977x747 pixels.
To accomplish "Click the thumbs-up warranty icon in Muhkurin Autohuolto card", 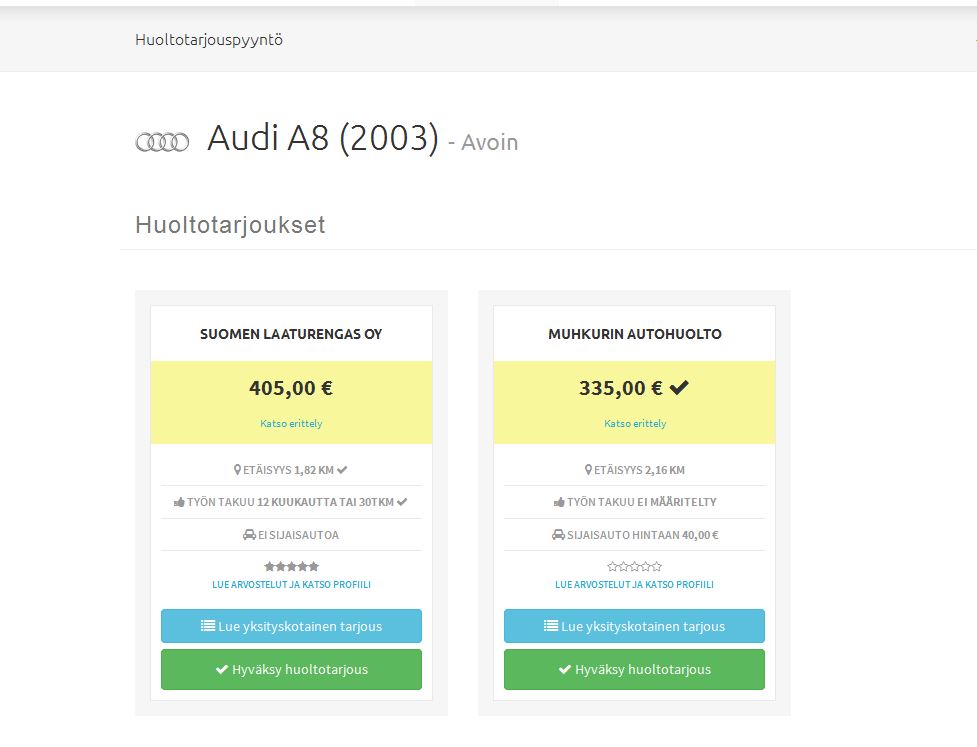I will [559, 502].
